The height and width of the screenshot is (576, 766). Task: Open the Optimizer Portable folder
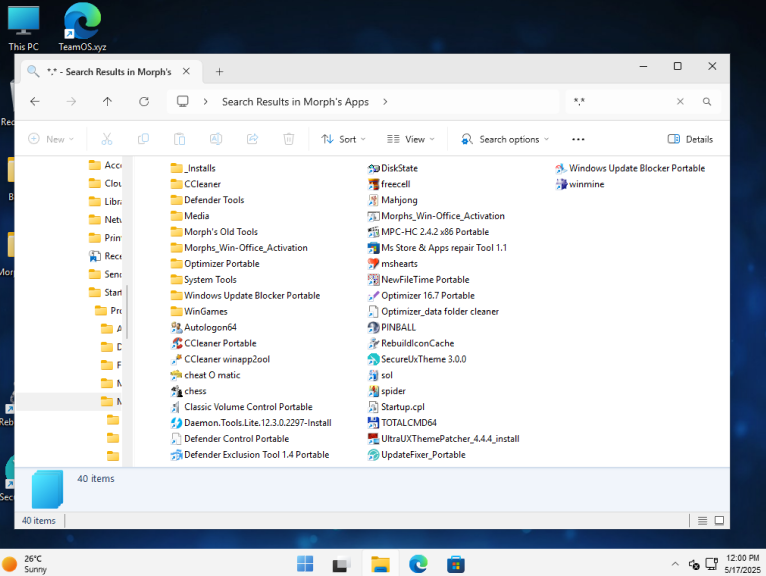[215, 264]
